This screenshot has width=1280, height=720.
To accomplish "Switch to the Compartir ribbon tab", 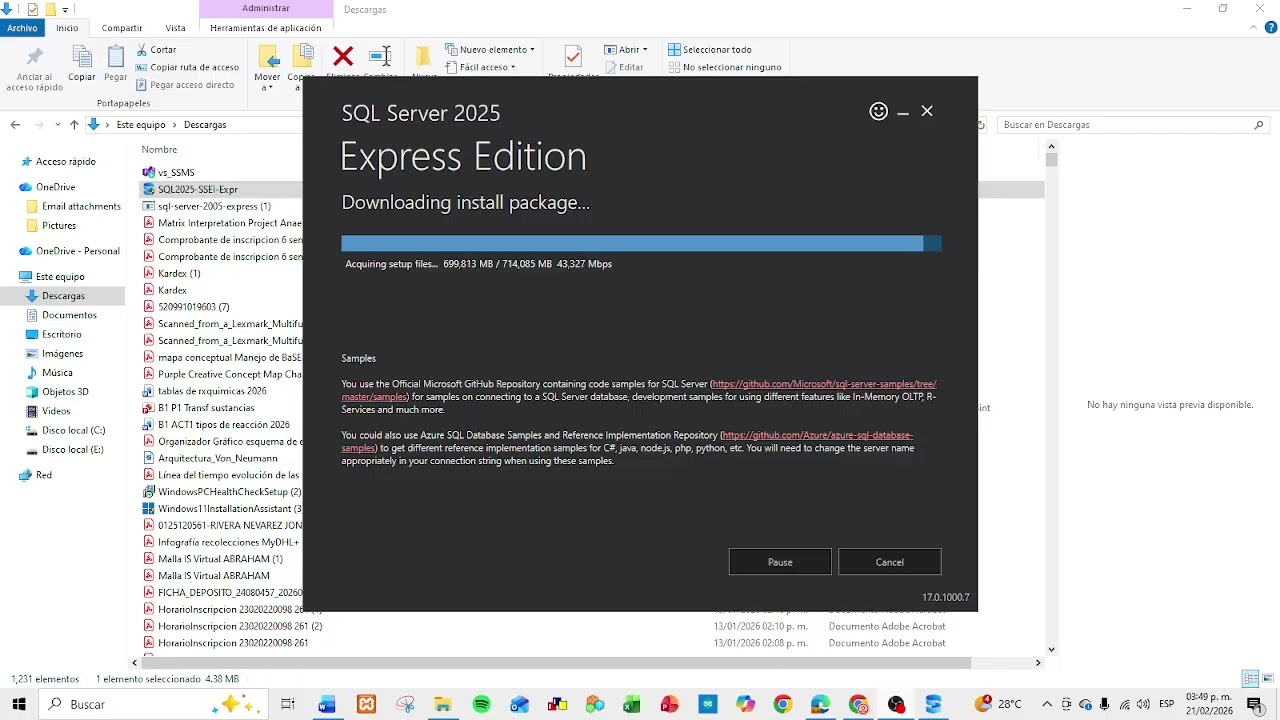I will point(122,28).
